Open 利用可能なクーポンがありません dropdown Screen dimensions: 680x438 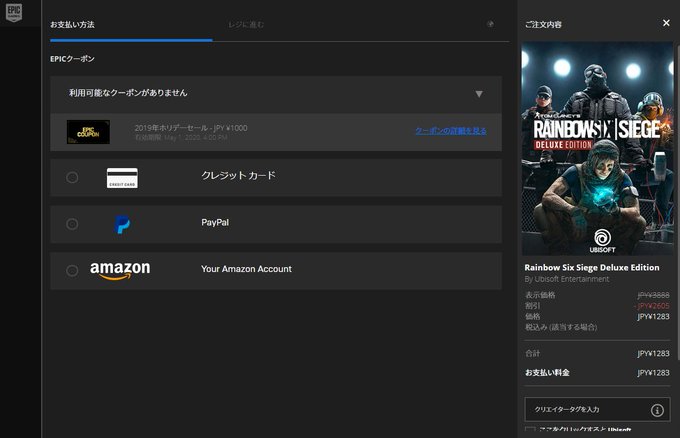click(x=276, y=95)
